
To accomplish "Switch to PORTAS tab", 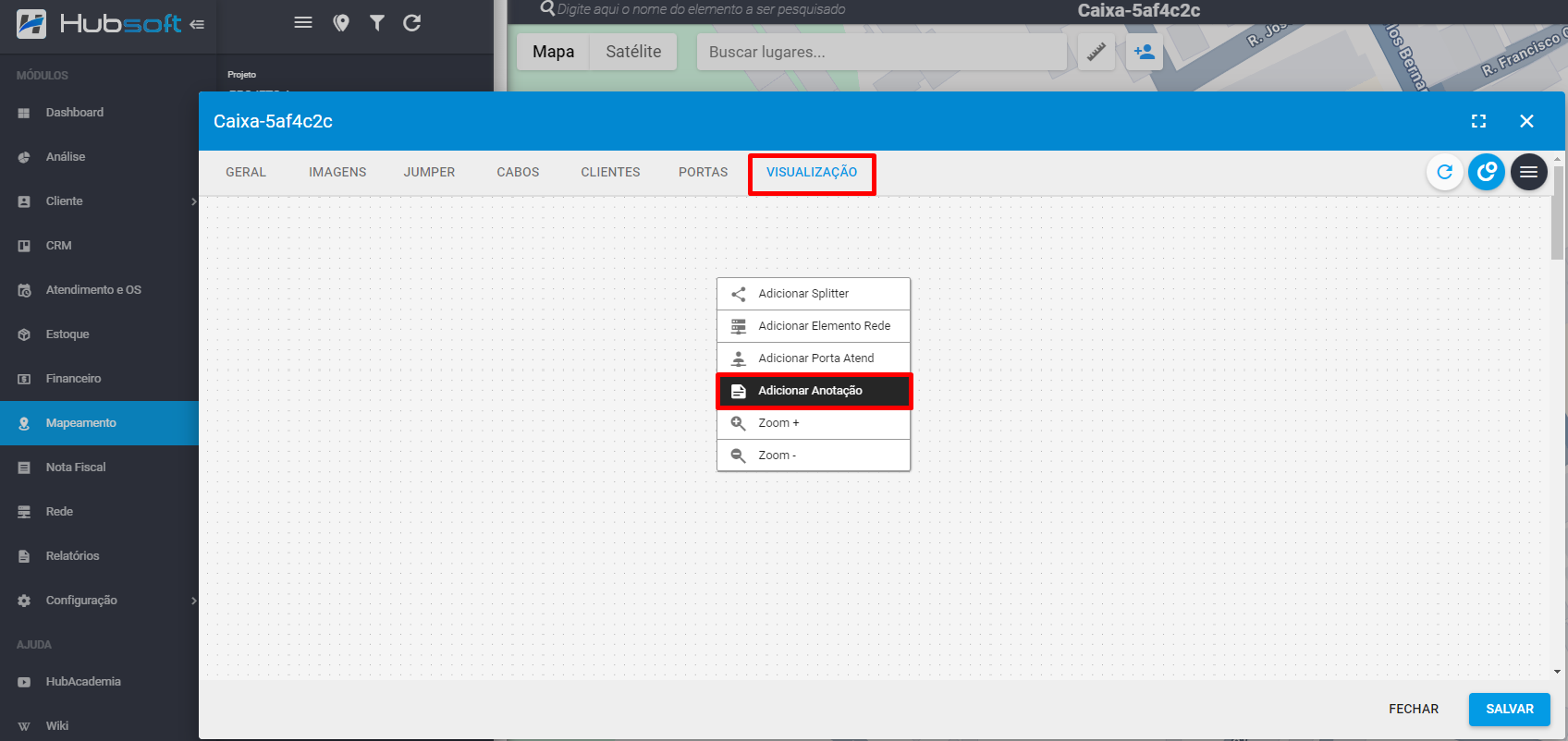I will [703, 173].
